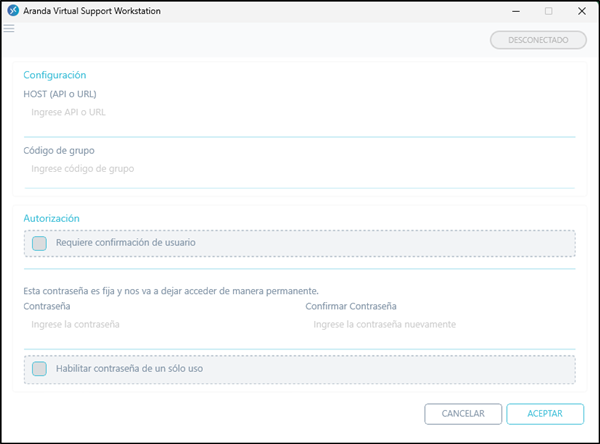Click the Configuración section heading
The height and width of the screenshot is (444, 600).
[x=55, y=75]
